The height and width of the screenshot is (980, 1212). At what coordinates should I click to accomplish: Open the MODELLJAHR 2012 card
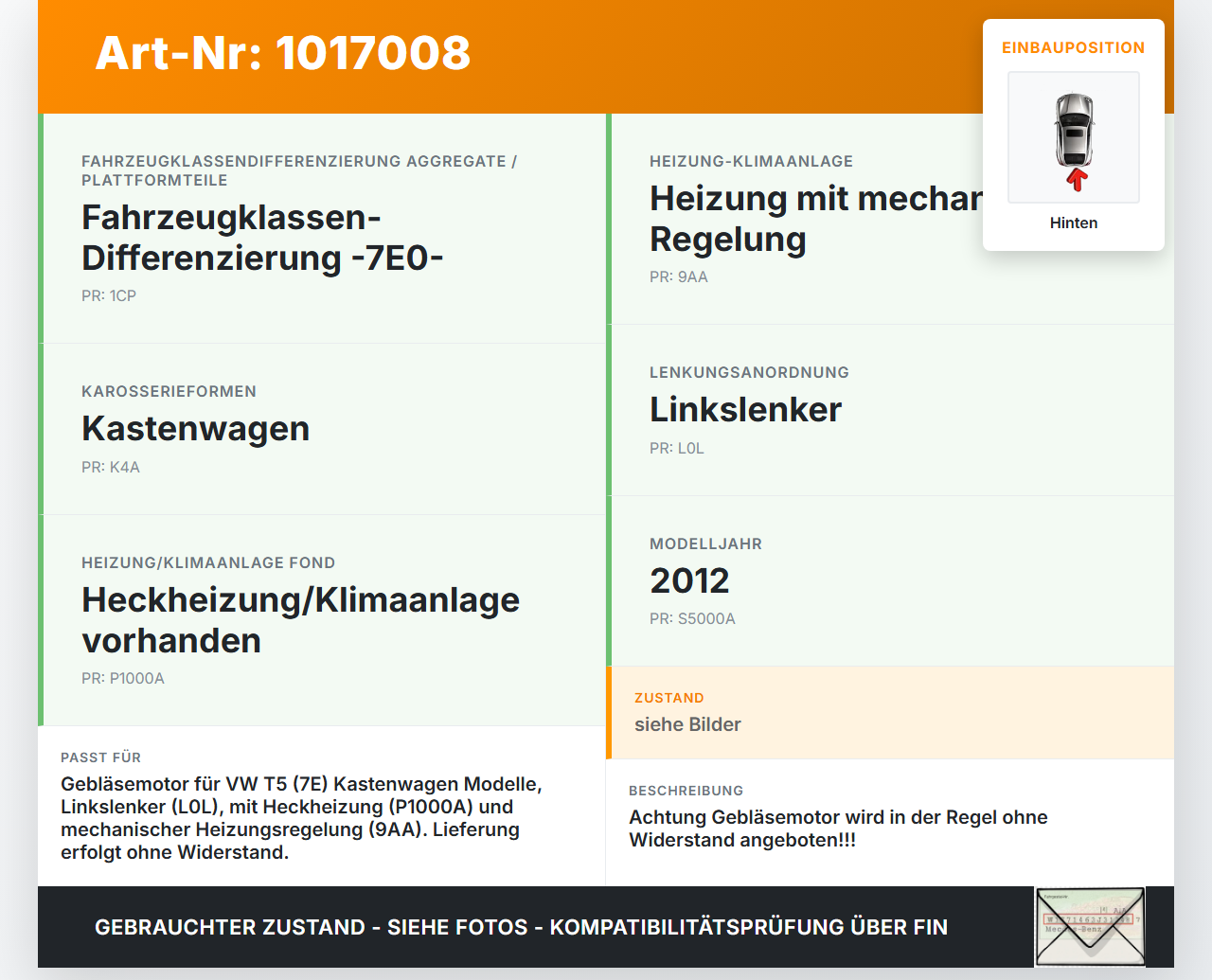(x=890, y=579)
